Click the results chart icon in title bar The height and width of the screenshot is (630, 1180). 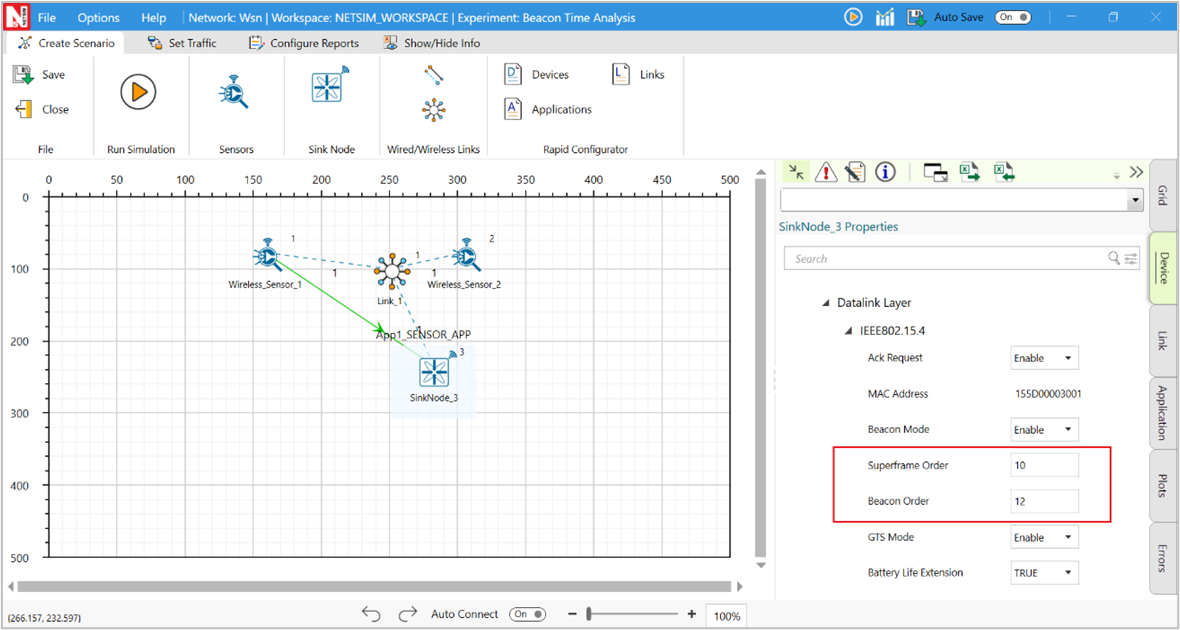pyautogui.click(x=884, y=17)
